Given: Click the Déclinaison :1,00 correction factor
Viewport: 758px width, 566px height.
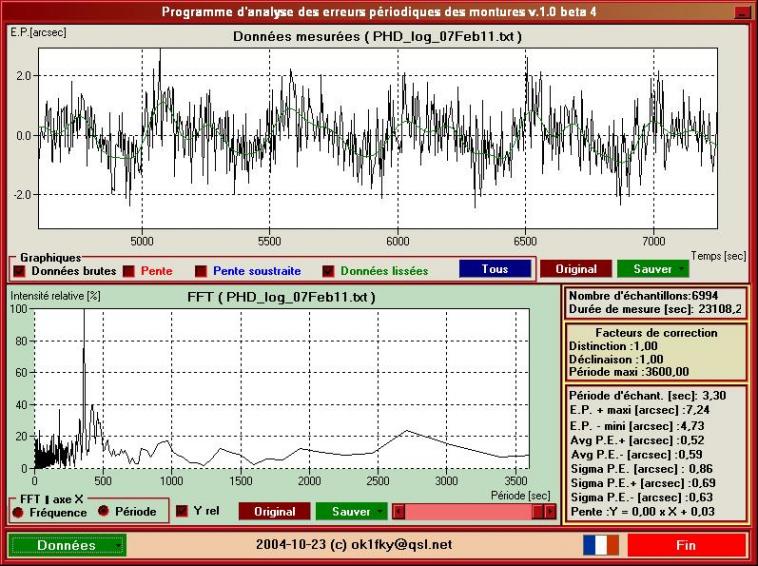Looking at the screenshot, I should [x=616, y=359].
